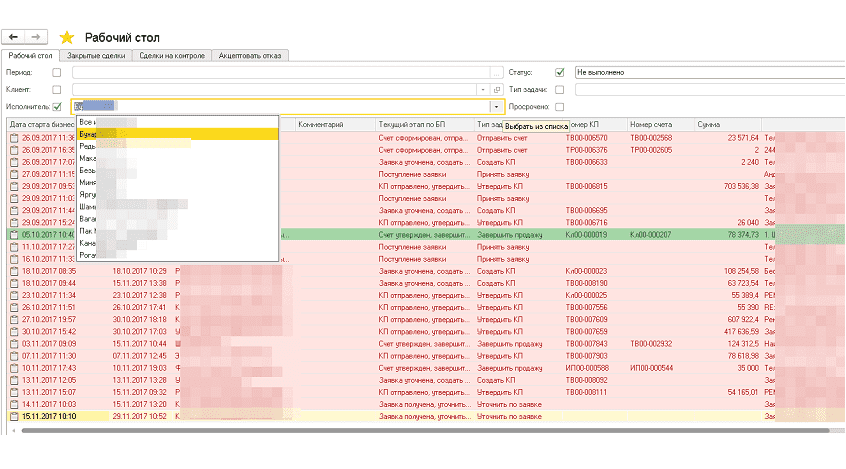This screenshot has width=846, height=469.
Task: Click the task icon of row 27.09.2017 11:15
Action: click(x=14, y=174)
